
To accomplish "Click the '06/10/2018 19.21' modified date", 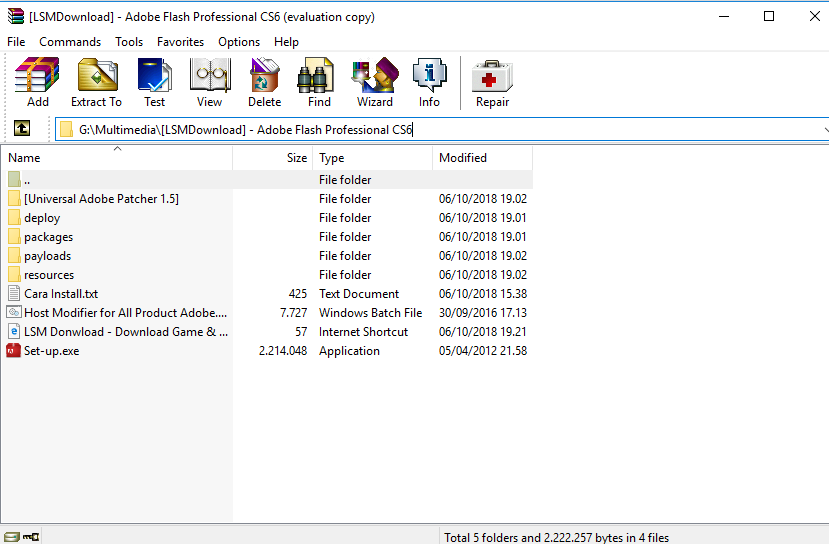I will [x=483, y=331].
